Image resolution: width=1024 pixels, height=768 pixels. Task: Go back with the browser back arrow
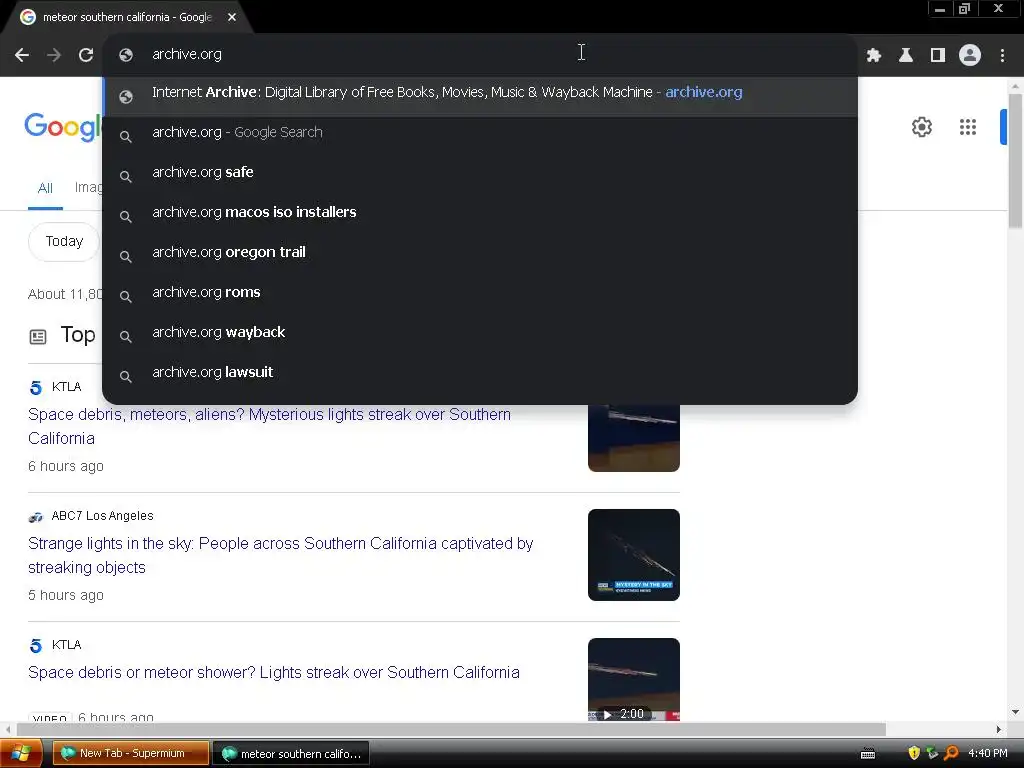pyautogui.click(x=22, y=56)
